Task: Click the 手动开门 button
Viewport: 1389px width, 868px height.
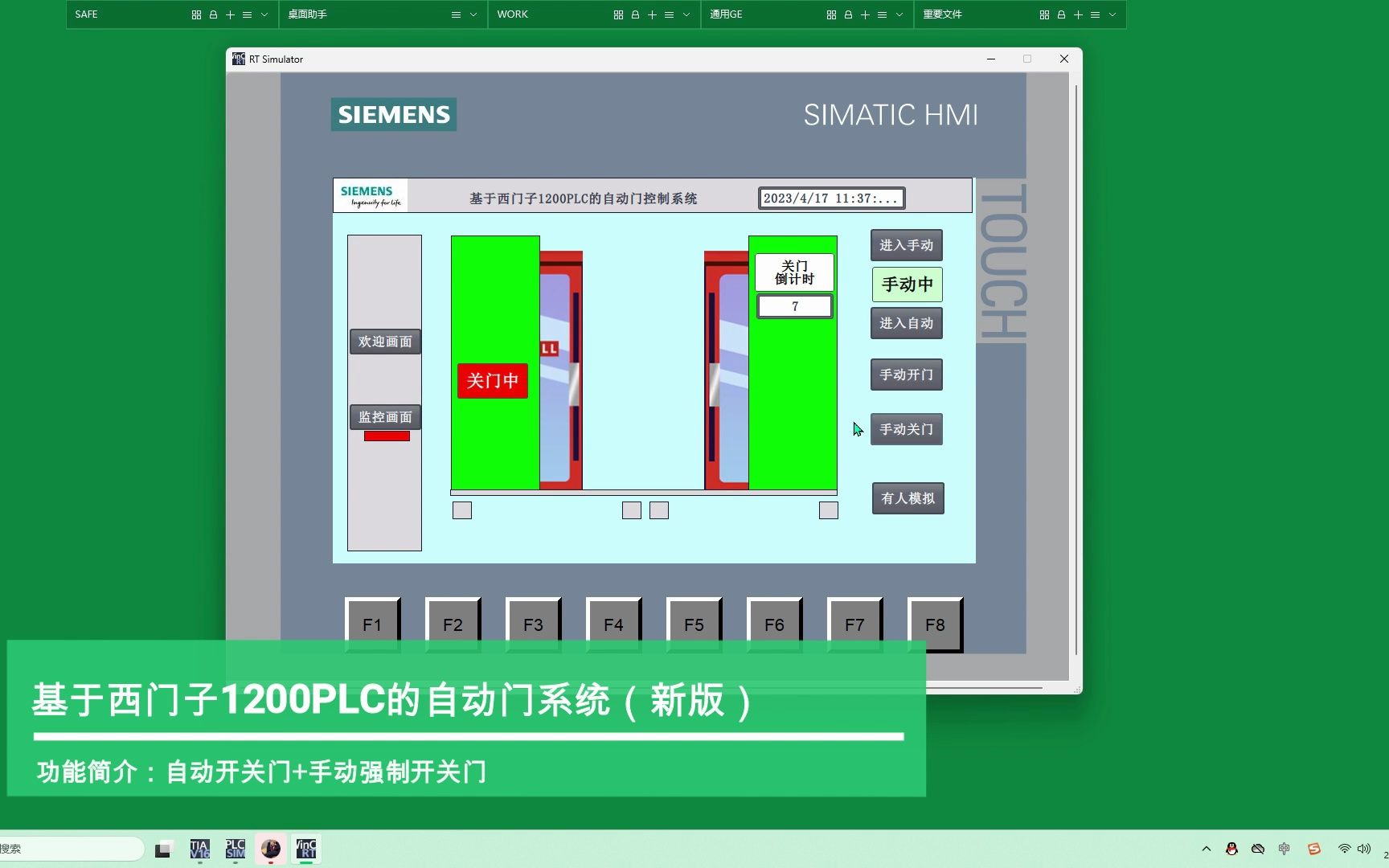Action: [x=906, y=375]
